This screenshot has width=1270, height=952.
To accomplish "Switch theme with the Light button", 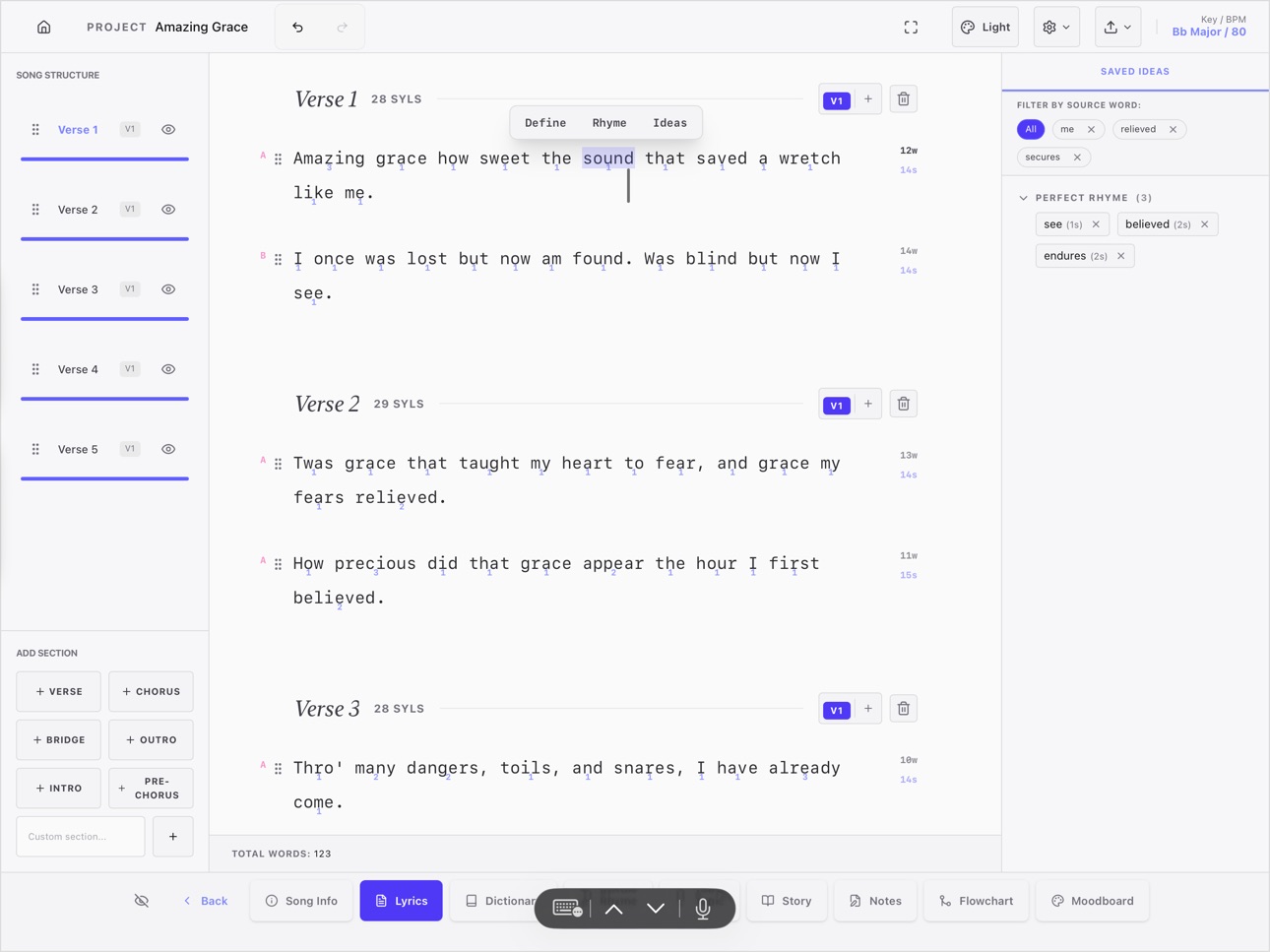I will pos(985,28).
